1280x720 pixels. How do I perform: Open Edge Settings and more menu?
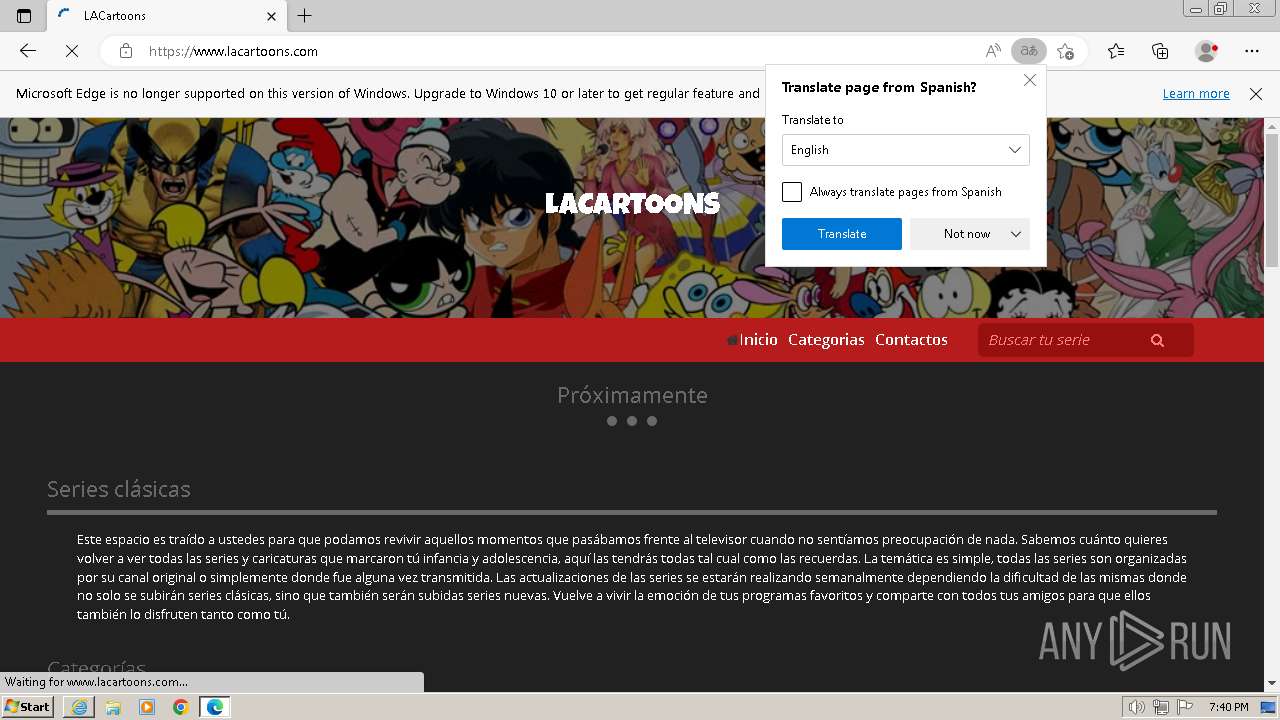1252,51
